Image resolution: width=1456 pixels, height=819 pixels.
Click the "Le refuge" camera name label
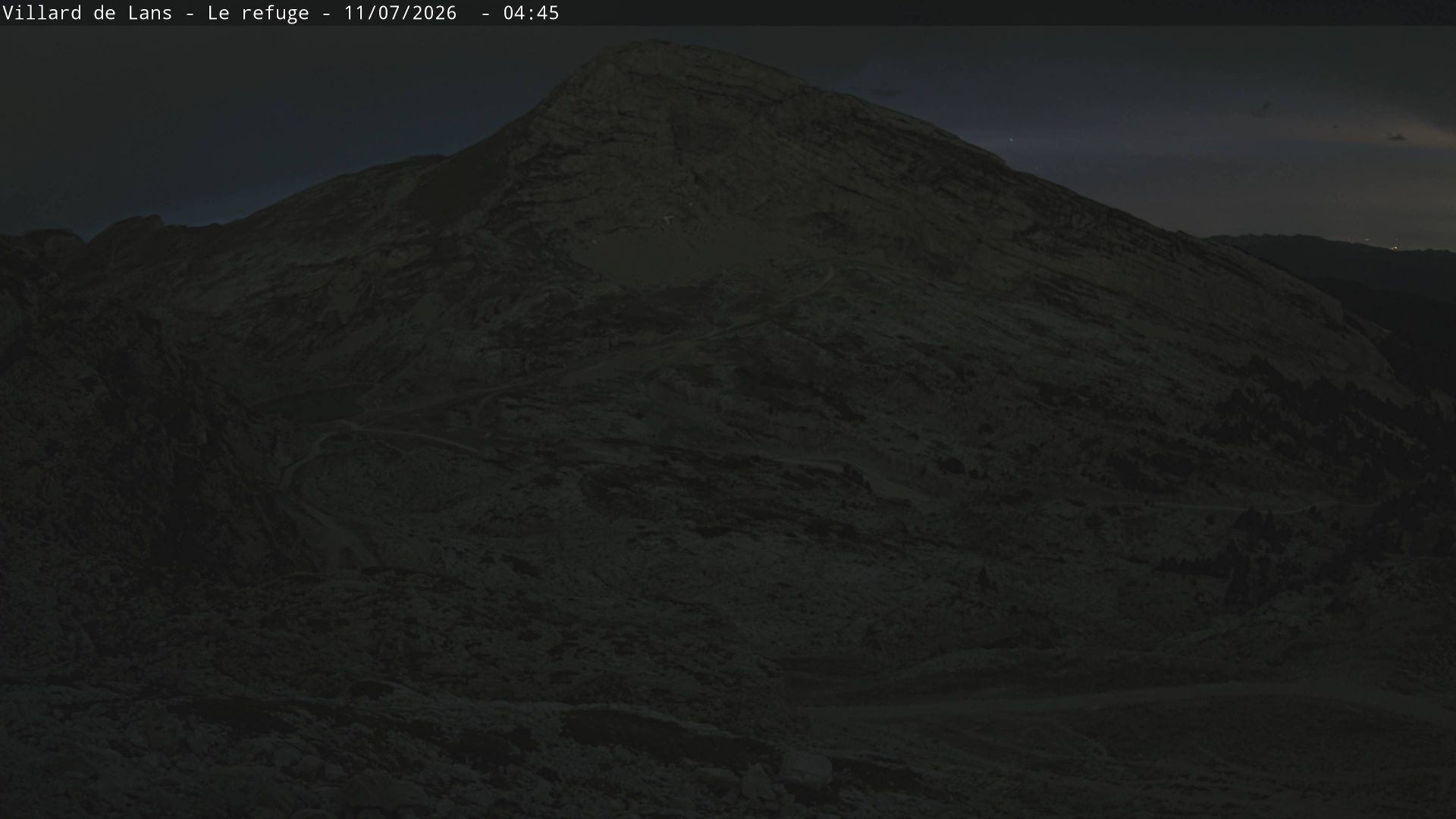coord(258,13)
